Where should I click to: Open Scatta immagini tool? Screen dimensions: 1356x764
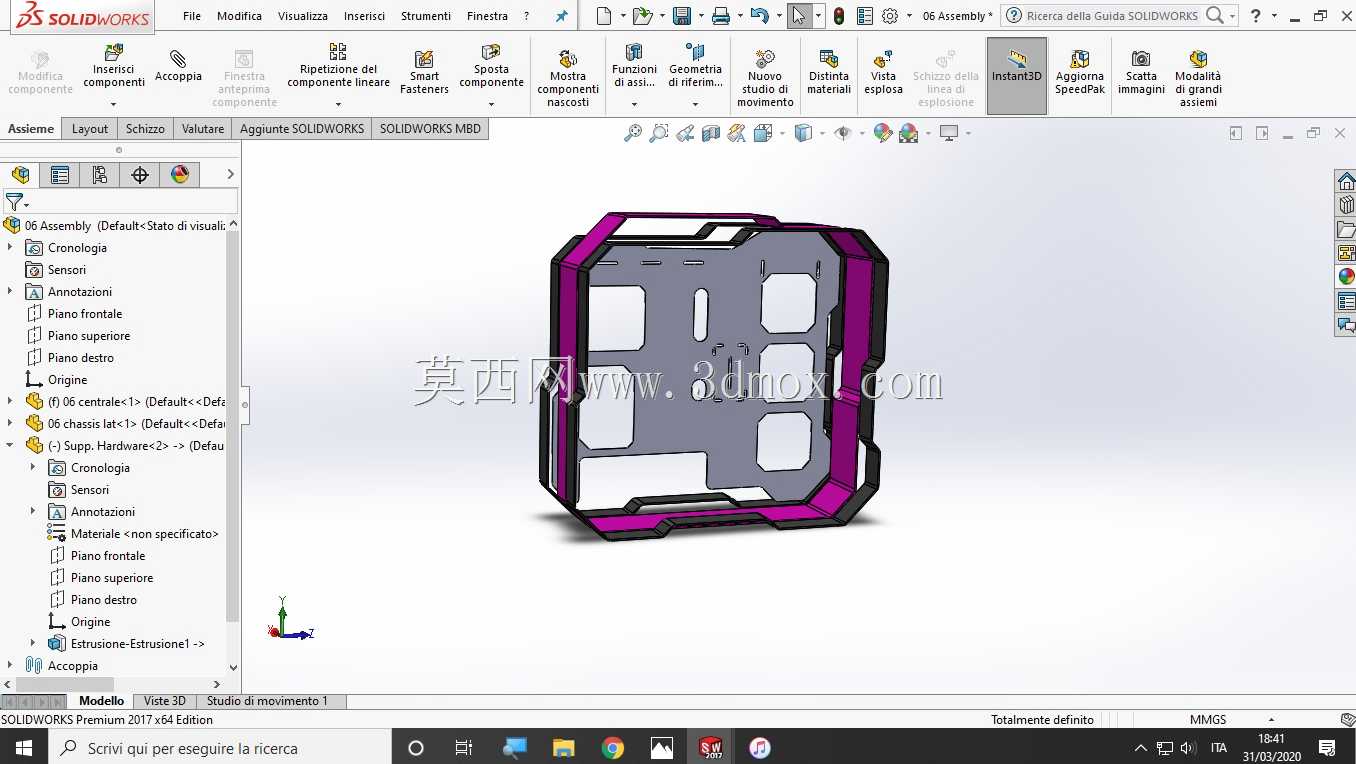(x=1141, y=72)
